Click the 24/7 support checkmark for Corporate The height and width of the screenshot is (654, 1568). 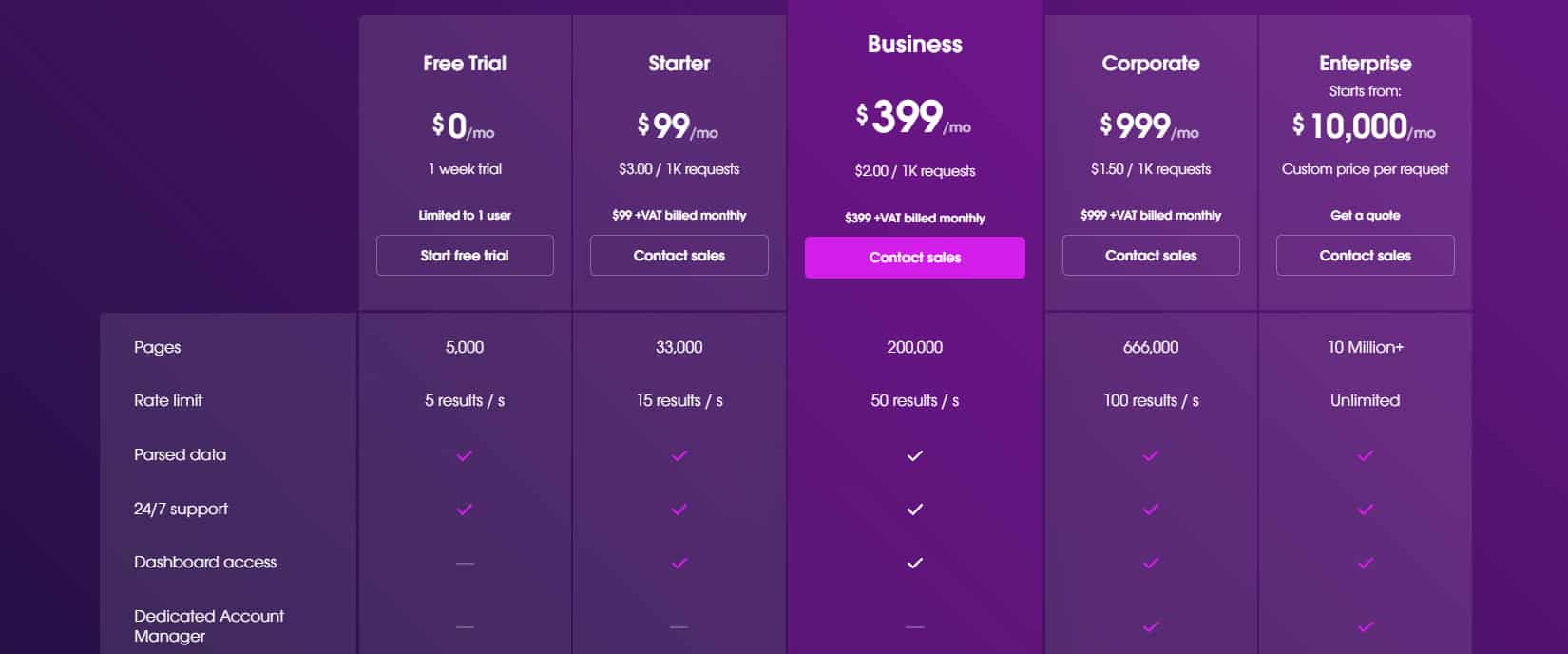(1150, 509)
